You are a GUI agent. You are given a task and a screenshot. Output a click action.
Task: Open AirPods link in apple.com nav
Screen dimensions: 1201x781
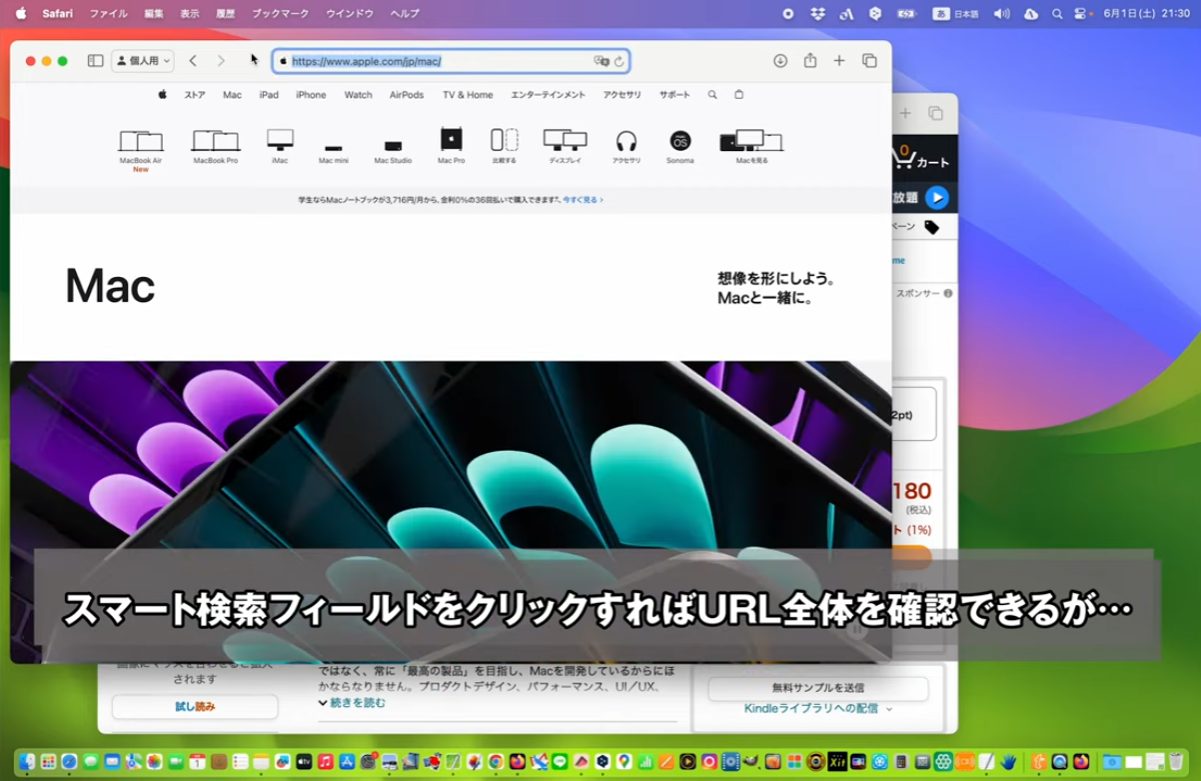(407, 95)
